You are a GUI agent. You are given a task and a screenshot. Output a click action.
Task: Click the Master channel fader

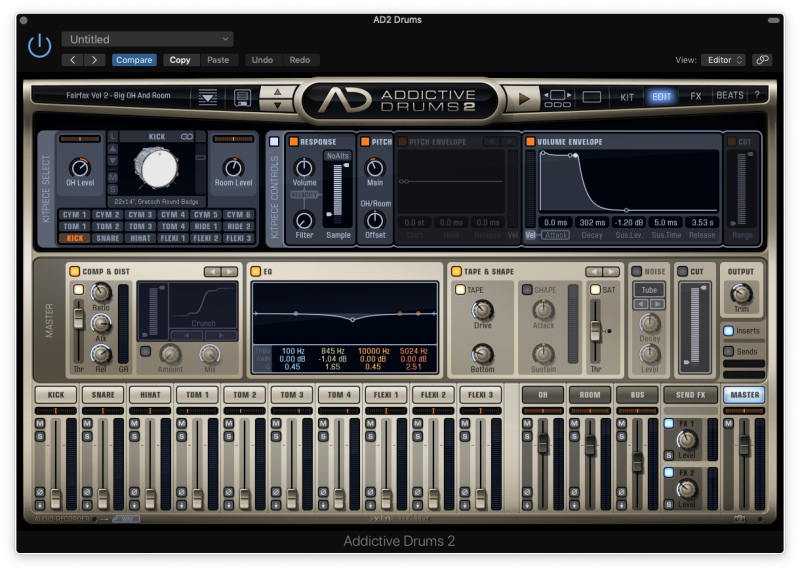coord(744,445)
